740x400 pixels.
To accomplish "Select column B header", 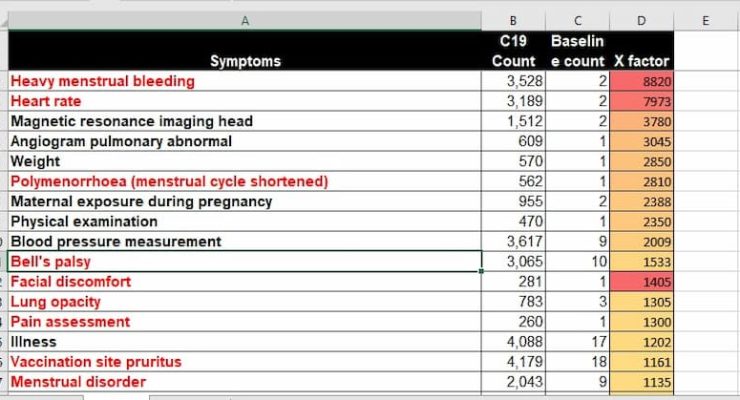I will [x=513, y=20].
